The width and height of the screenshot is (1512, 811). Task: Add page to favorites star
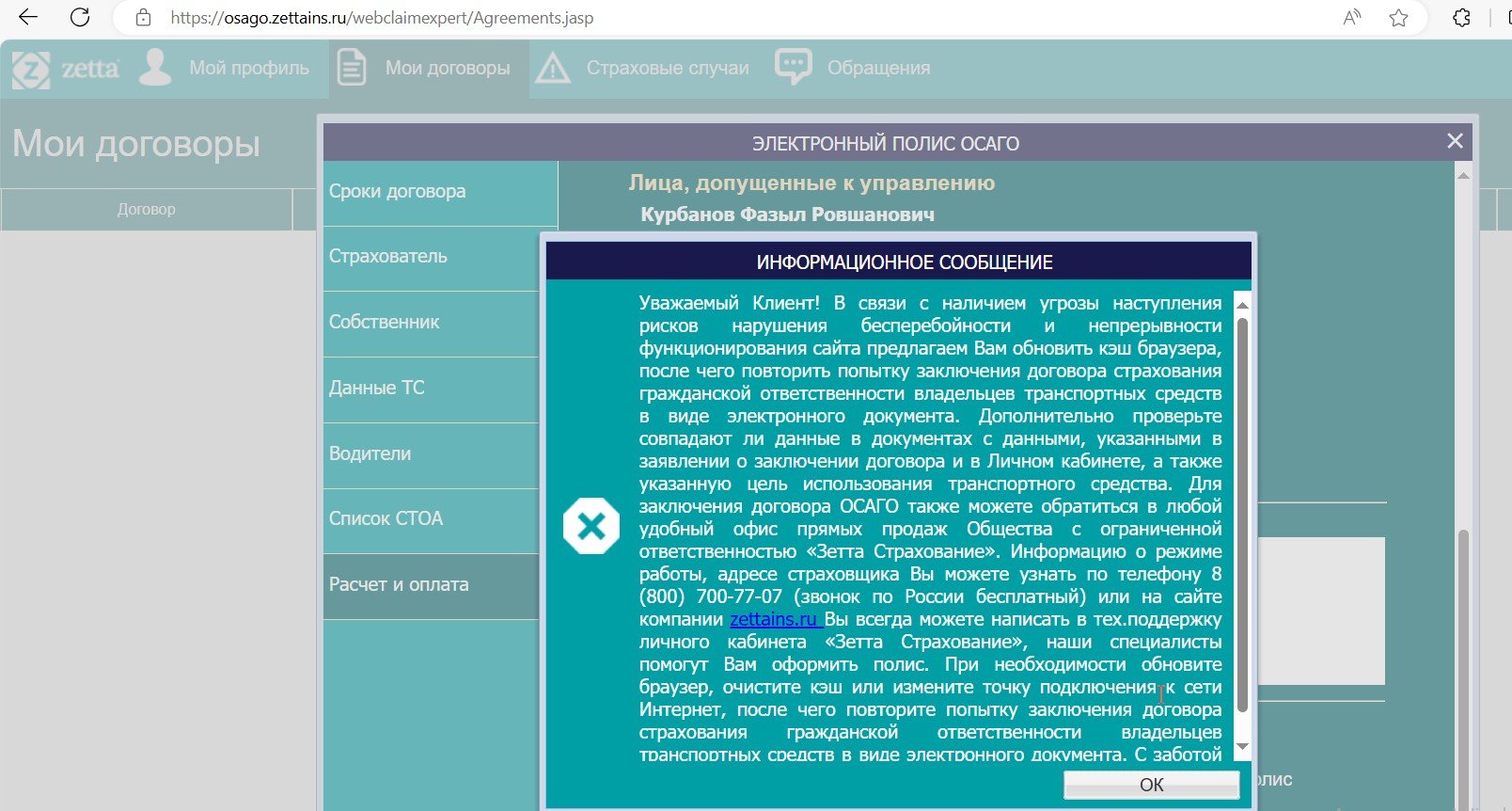[x=1399, y=17]
